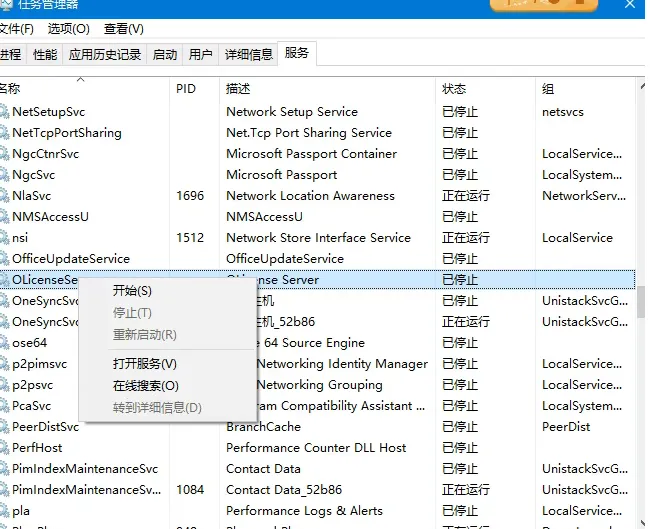This screenshot has height=529, width=650.
Task: Switch to the 启动 tab
Action: tap(165, 54)
